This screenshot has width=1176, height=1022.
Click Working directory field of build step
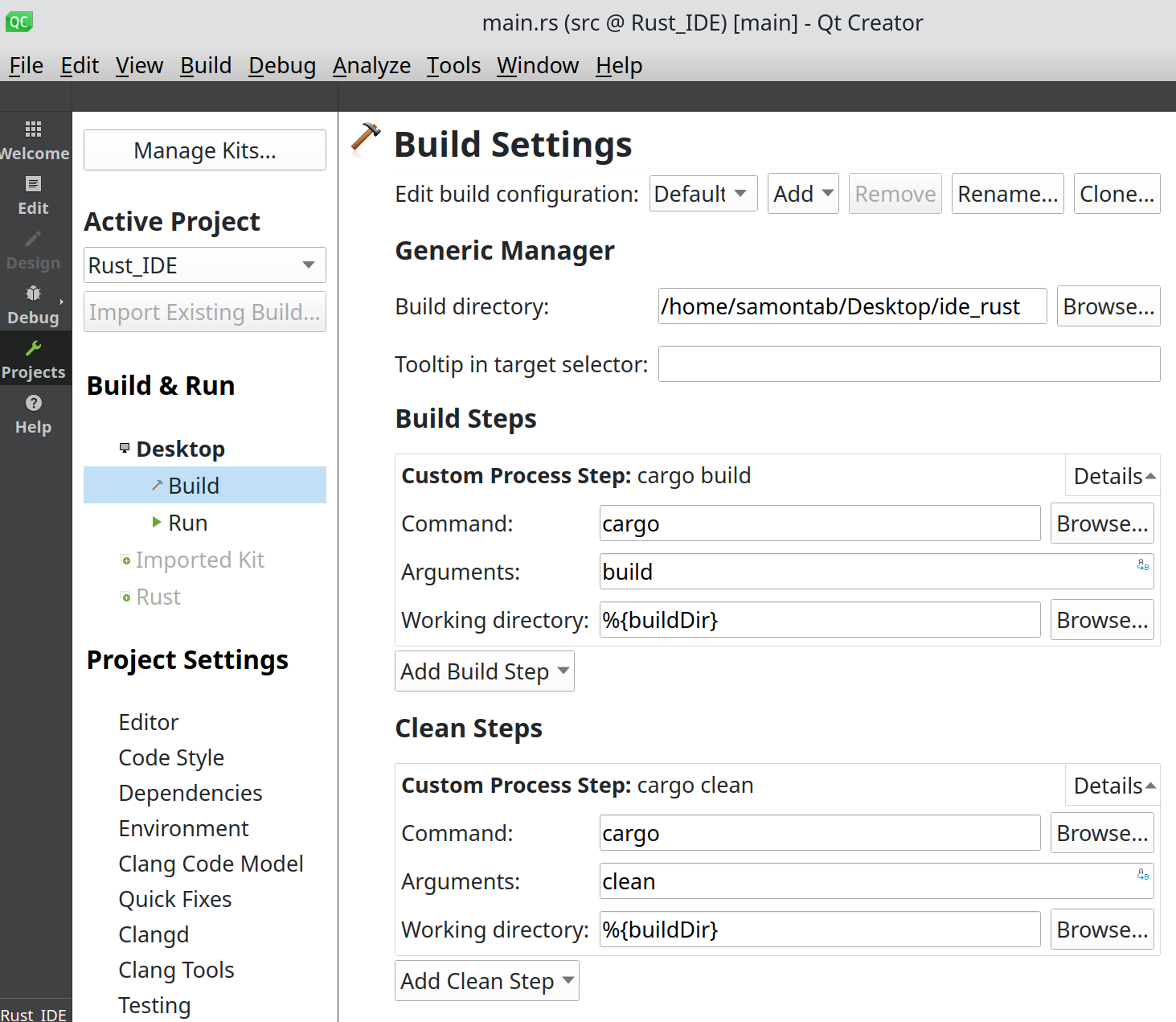pyautogui.click(x=820, y=620)
